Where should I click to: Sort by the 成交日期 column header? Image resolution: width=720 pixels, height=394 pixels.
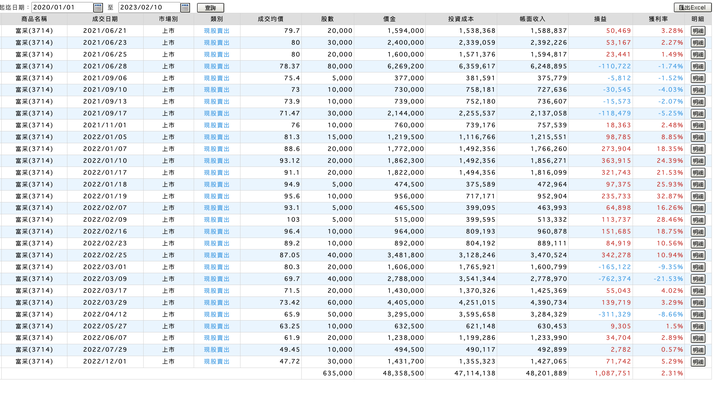click(x=105, y=19)
